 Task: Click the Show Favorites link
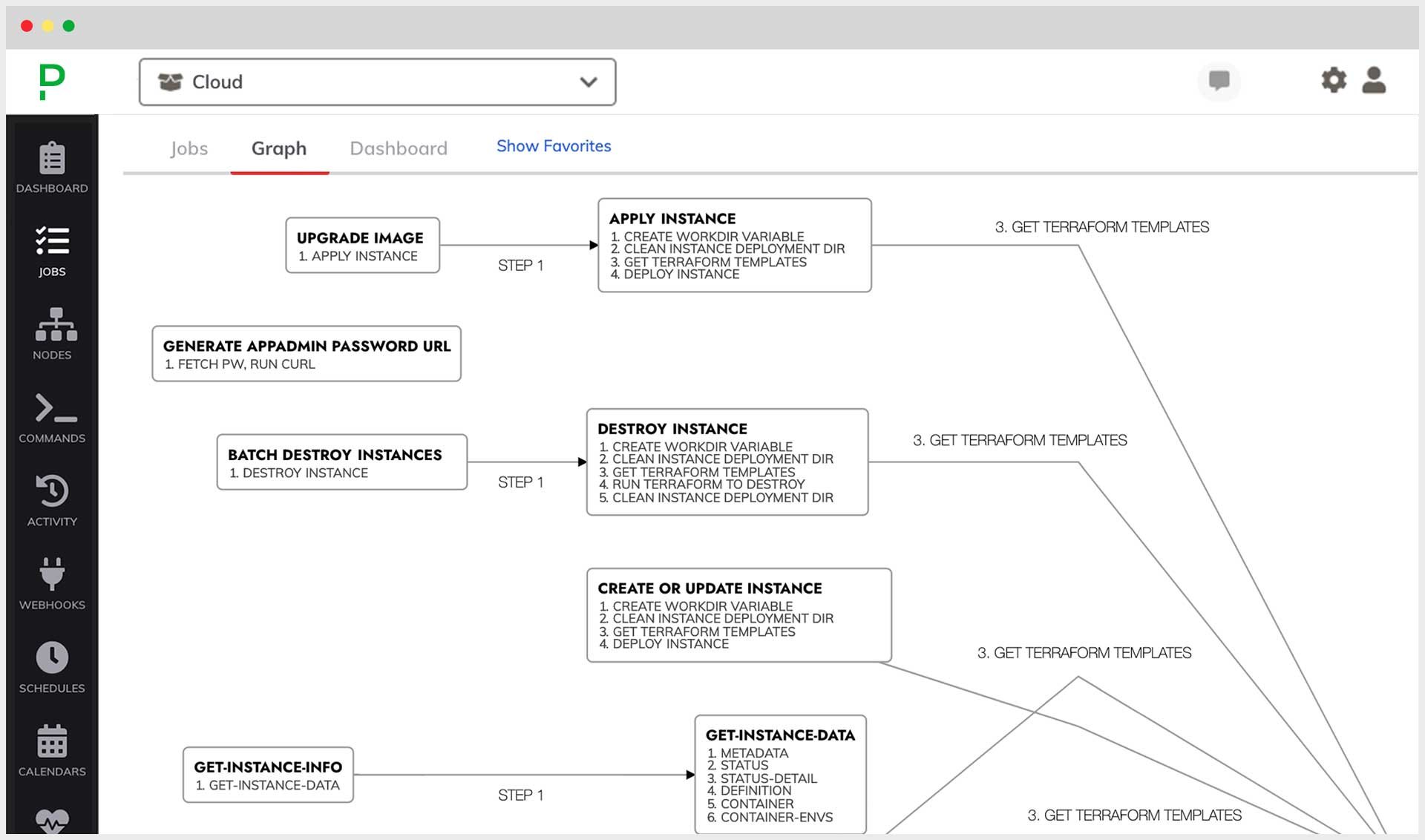(x=554, y=146)
